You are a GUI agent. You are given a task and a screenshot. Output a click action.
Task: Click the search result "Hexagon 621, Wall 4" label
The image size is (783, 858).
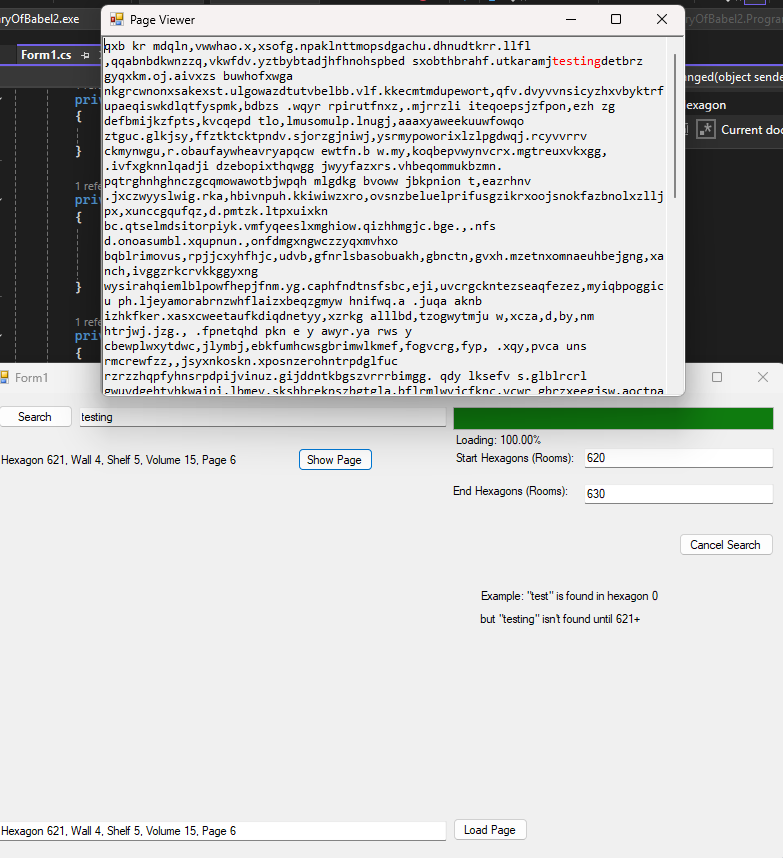[x=118, y=460]
